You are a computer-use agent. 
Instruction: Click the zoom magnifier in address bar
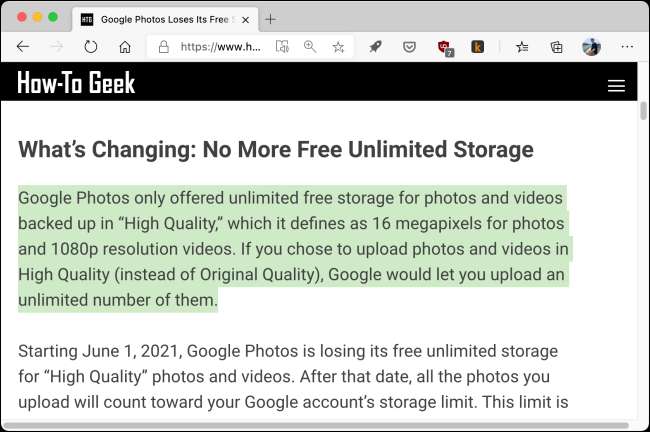[310, 47]
